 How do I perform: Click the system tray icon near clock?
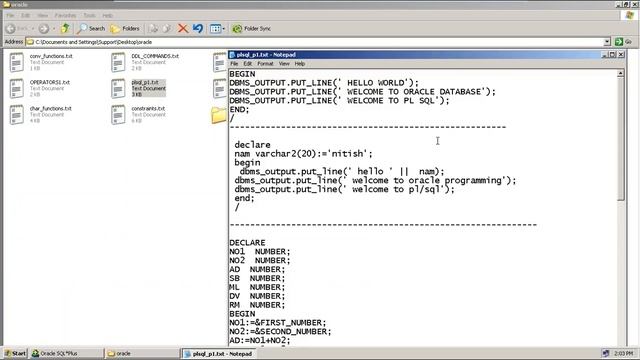[606, 353]
